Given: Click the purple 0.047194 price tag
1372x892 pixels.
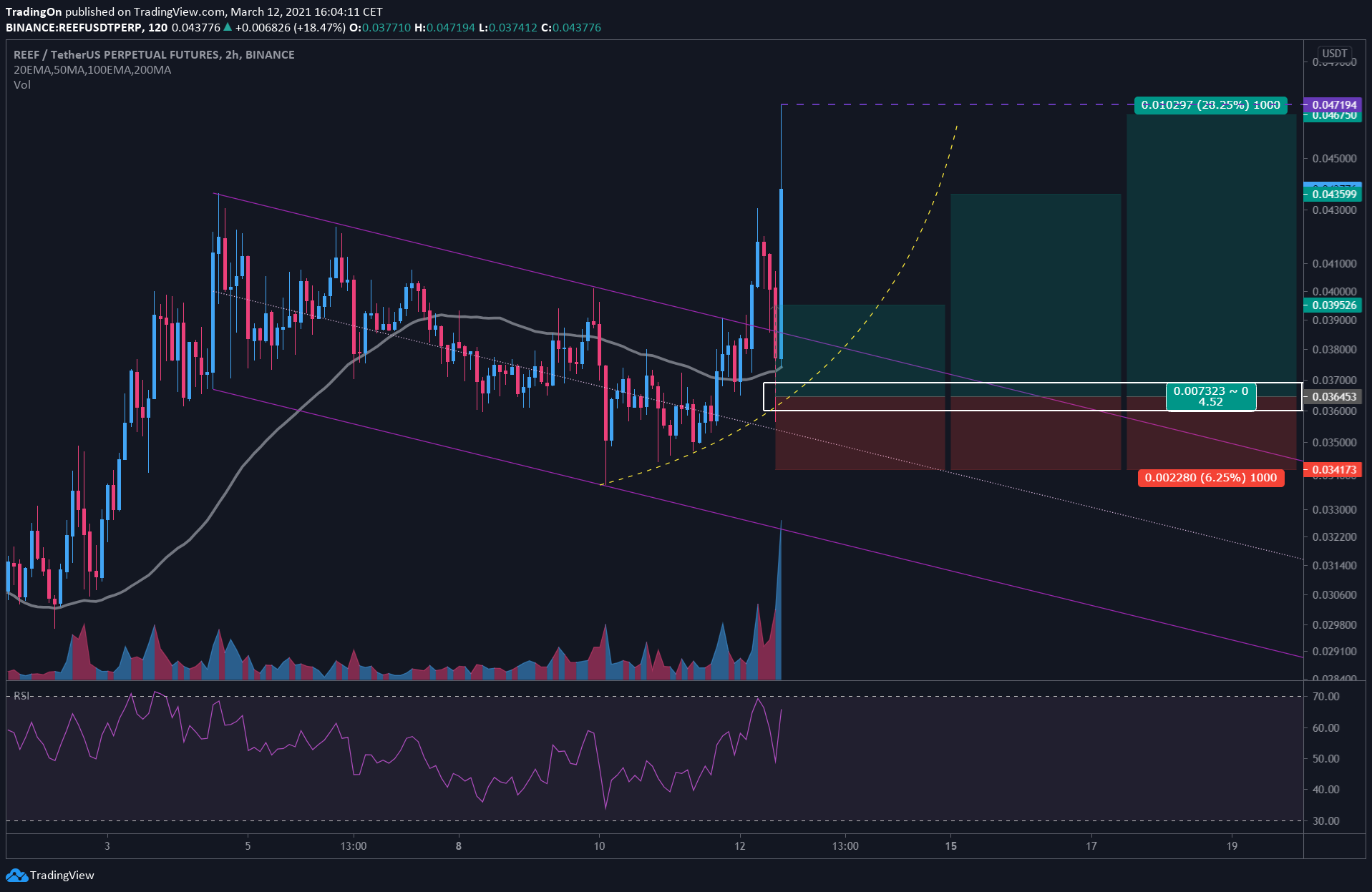Looking at the screenshot, I should pos(1333,104).
